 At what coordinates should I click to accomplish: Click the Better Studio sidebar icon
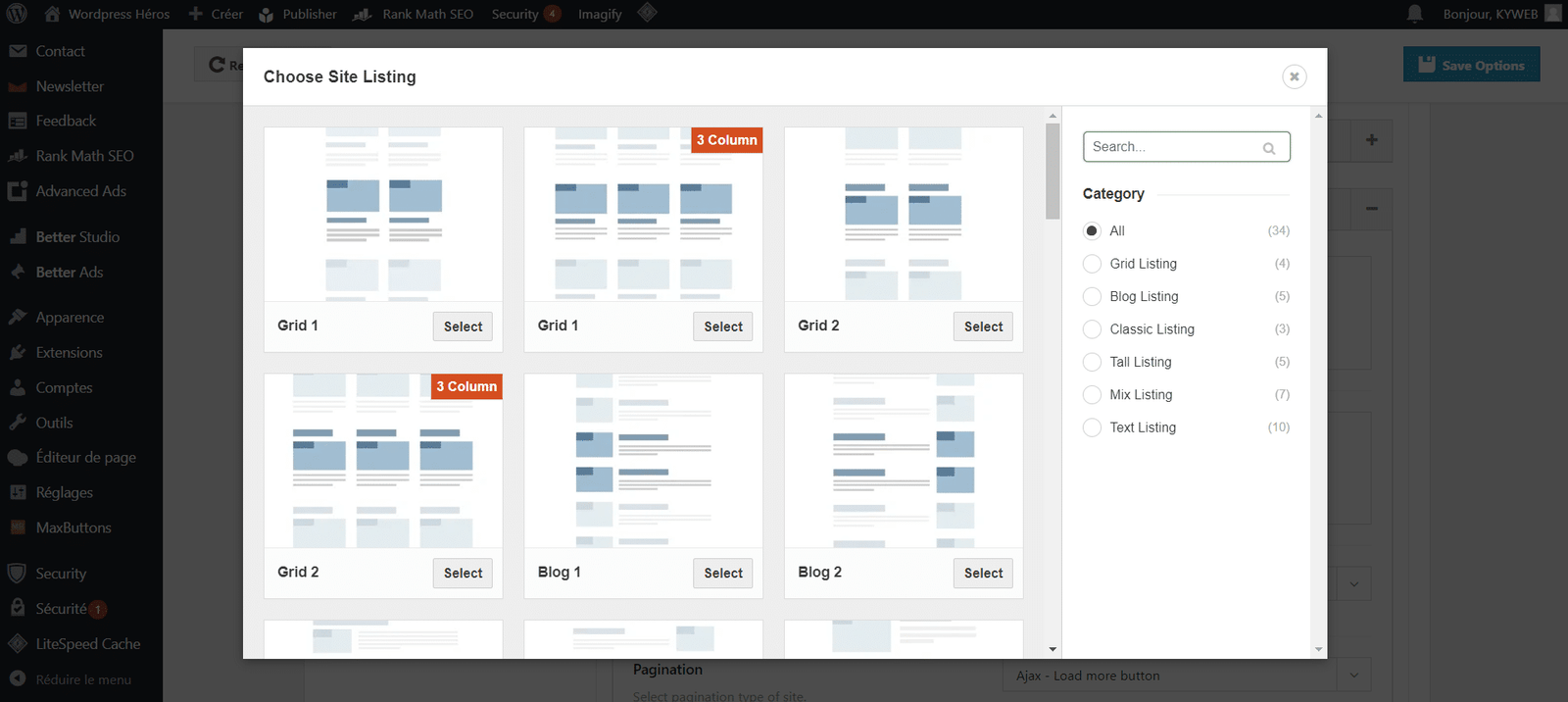click(17, 237)
